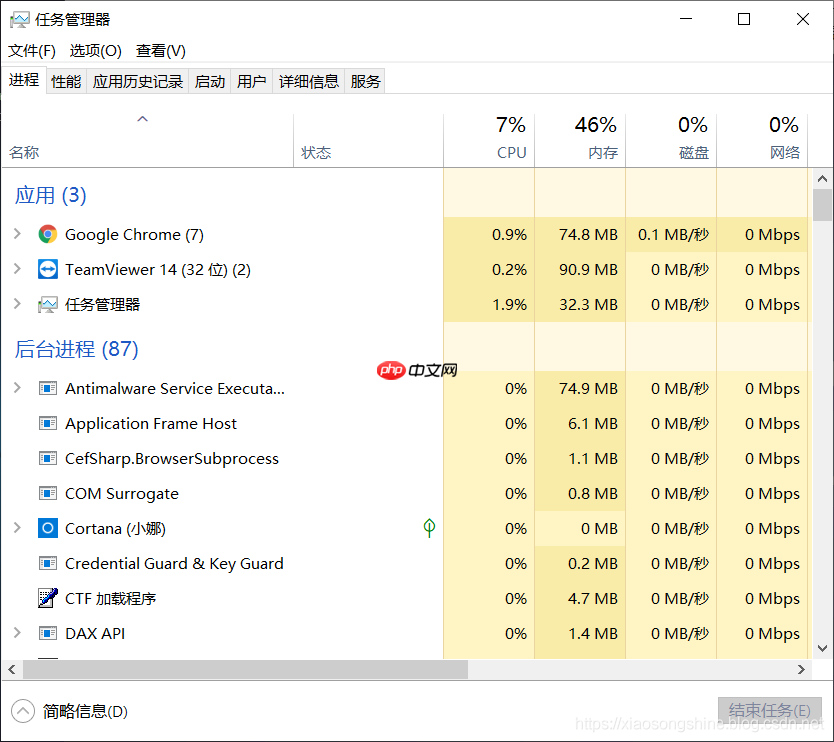Select the 任务管理器 app icon
This screenshot has height=742, width=834.
(47, 304)
